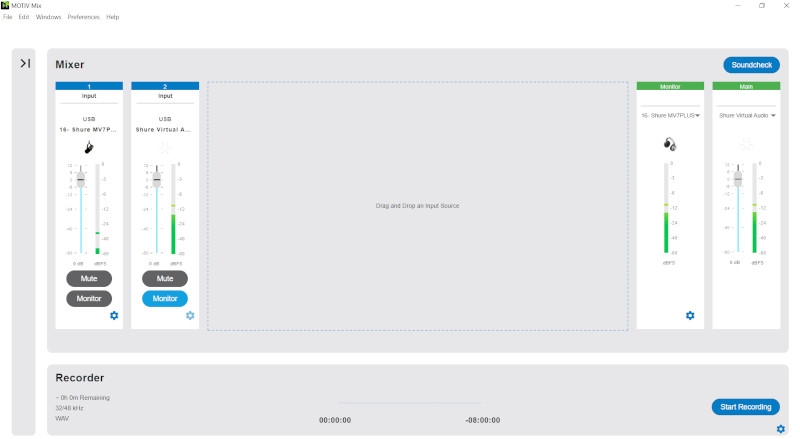Open Monitor channel settings gear
The image size is (800, 439).
[x=690, y=315]
